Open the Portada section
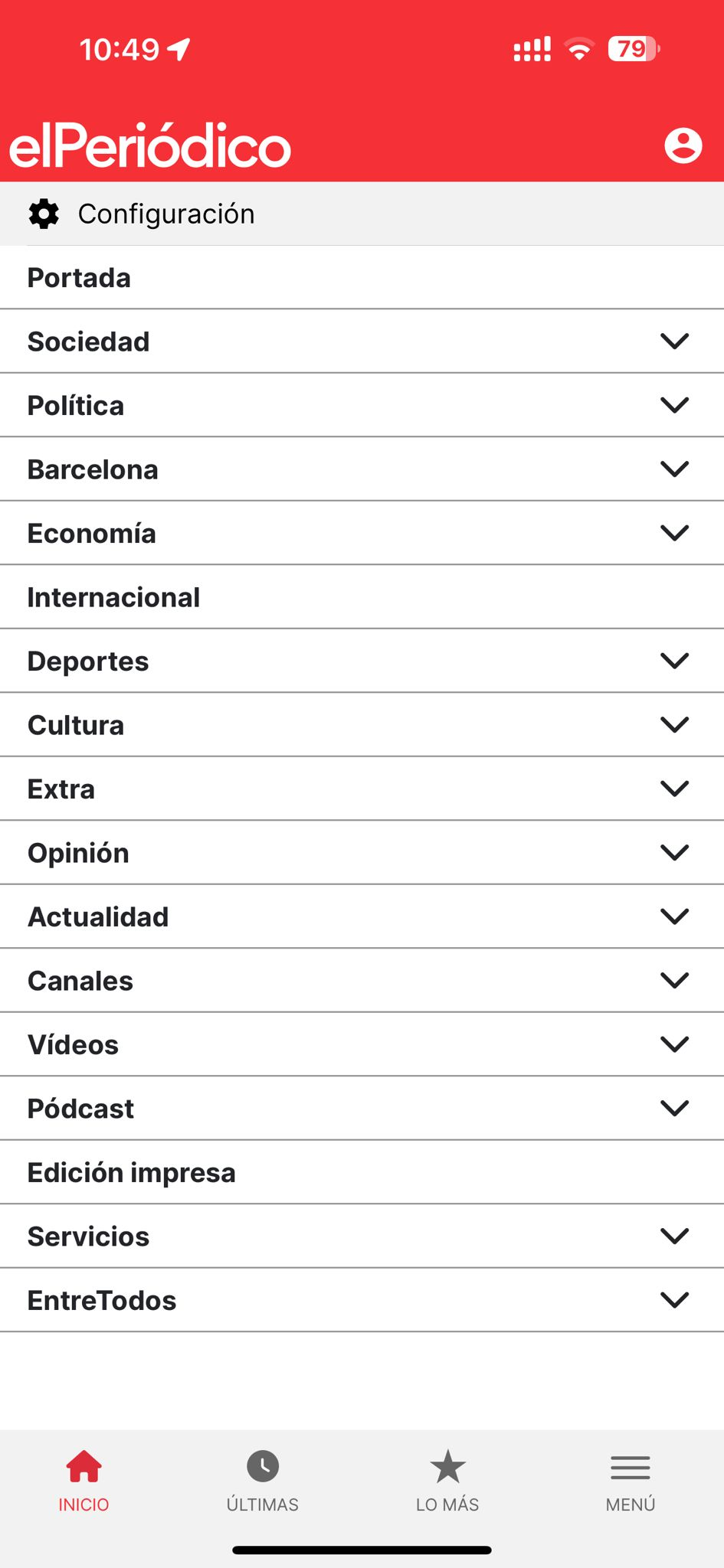This screenshot has width=724, height=1568. coord(80,278)
